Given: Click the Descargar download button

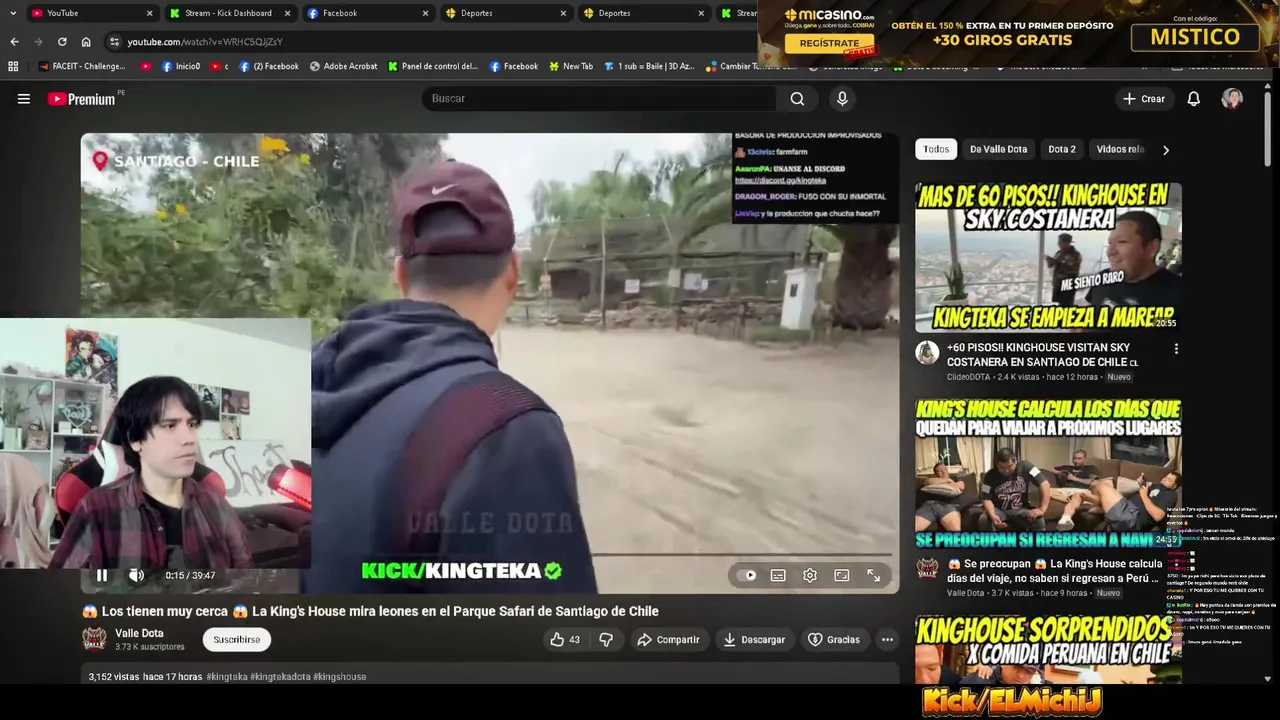Looking at the screenshot, I should click(754, 640).
